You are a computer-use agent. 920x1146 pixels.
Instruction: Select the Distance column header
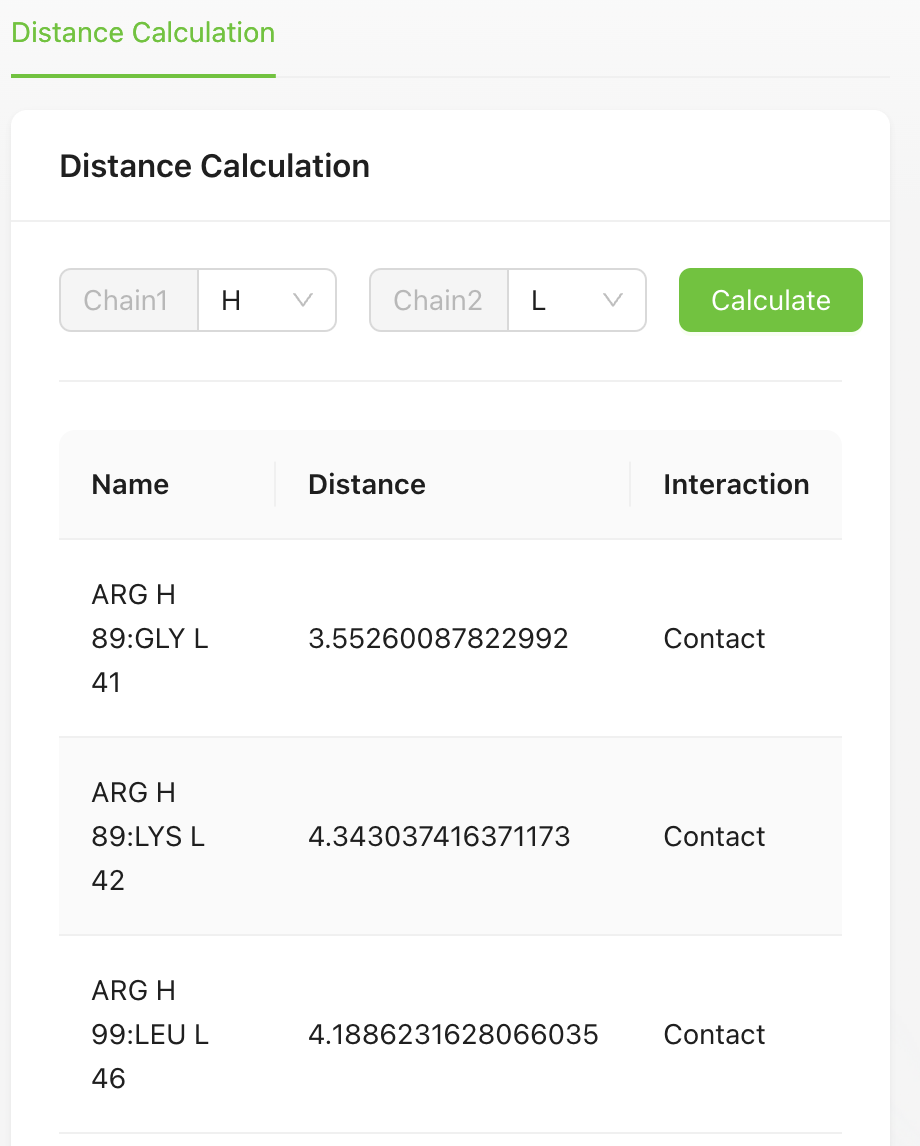[366, 484]
